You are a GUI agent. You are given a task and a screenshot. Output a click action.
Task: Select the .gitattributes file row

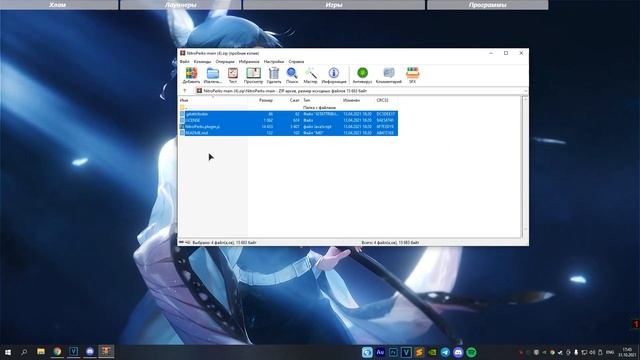click(x=289, y=114)
